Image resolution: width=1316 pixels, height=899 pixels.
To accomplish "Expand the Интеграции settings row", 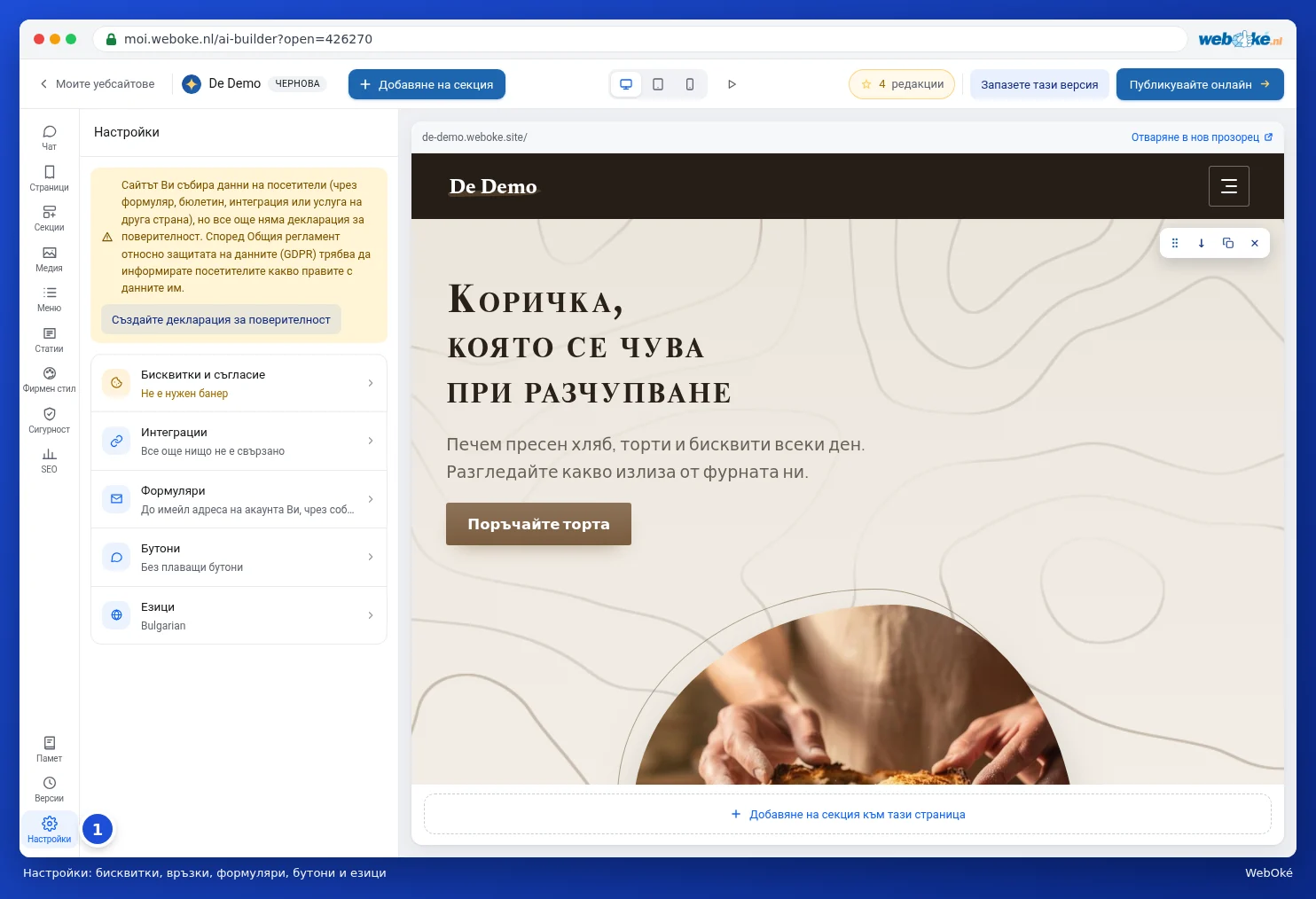I will 239,442.
